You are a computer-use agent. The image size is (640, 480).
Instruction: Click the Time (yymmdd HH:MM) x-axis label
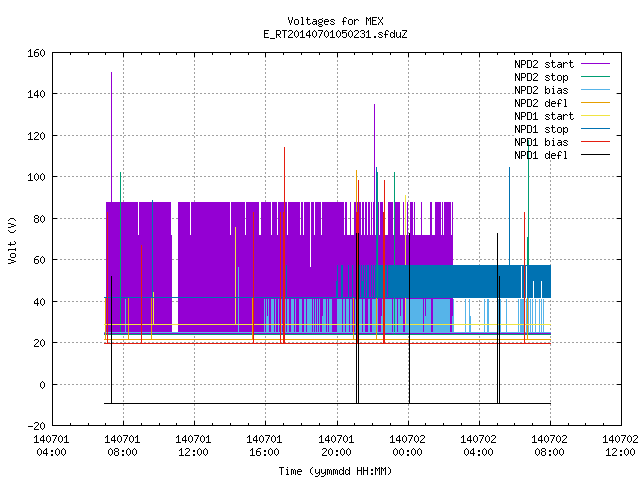tap(335, 471)
